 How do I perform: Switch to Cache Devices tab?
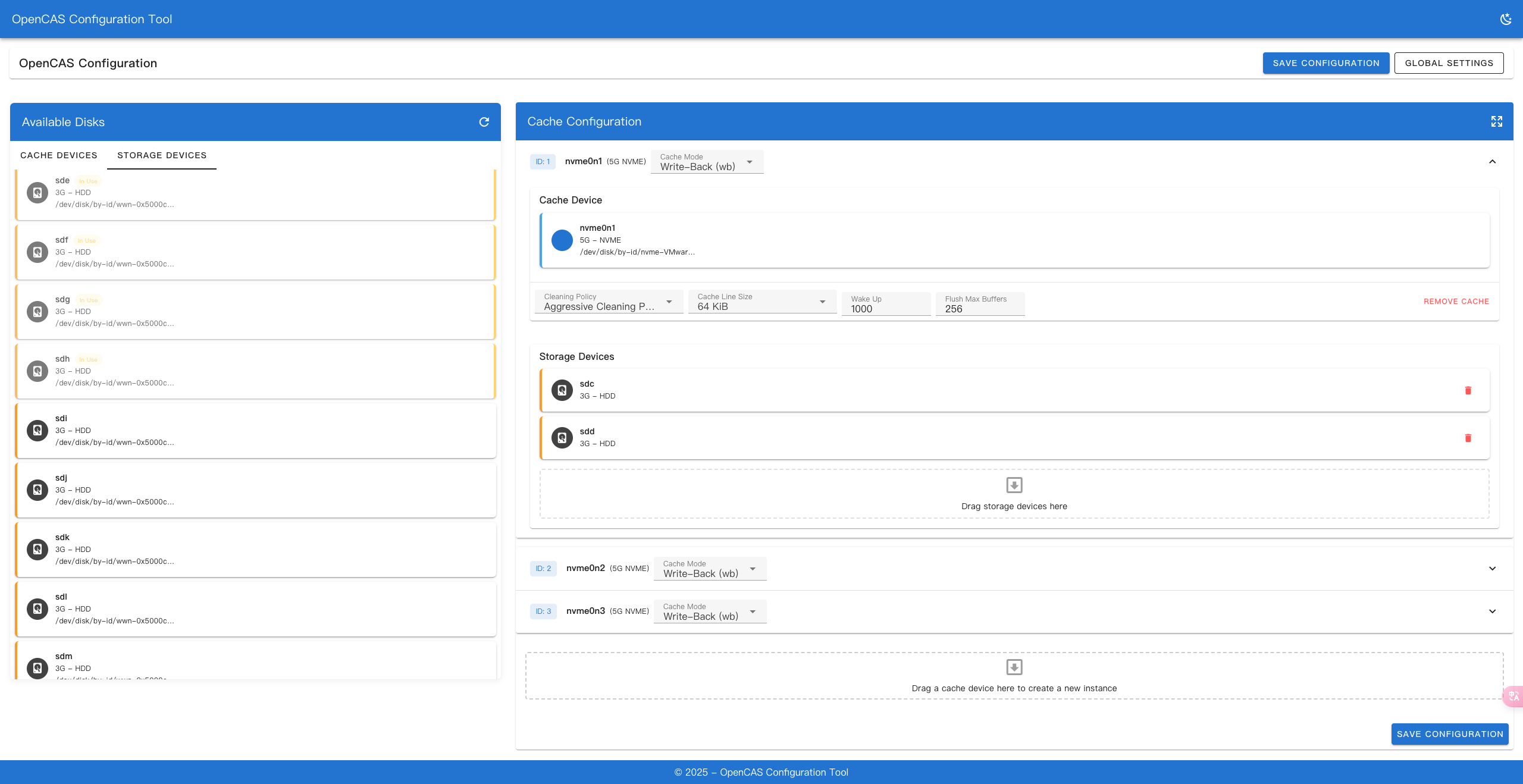(59, 155)
